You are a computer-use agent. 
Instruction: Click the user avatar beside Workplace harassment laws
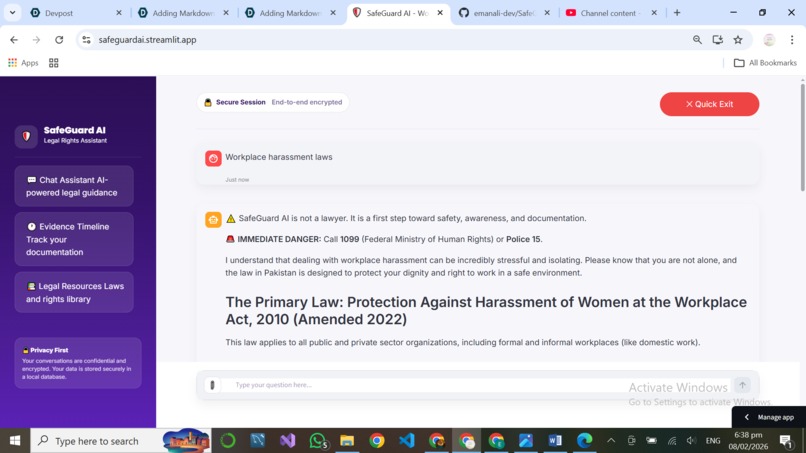[213, 158]
